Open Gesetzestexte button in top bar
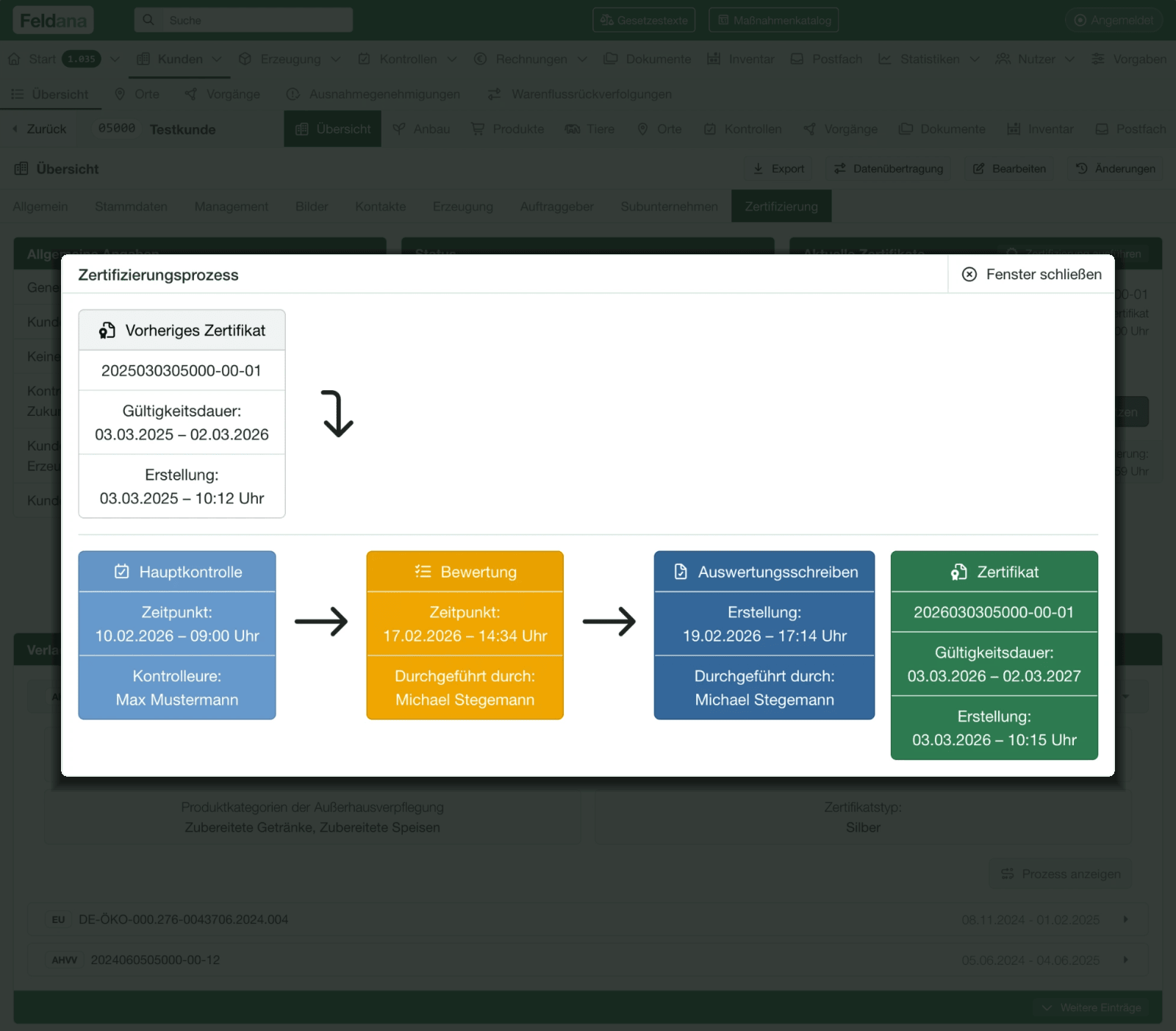1176x1031 pixels. click(x=644, y=20)
